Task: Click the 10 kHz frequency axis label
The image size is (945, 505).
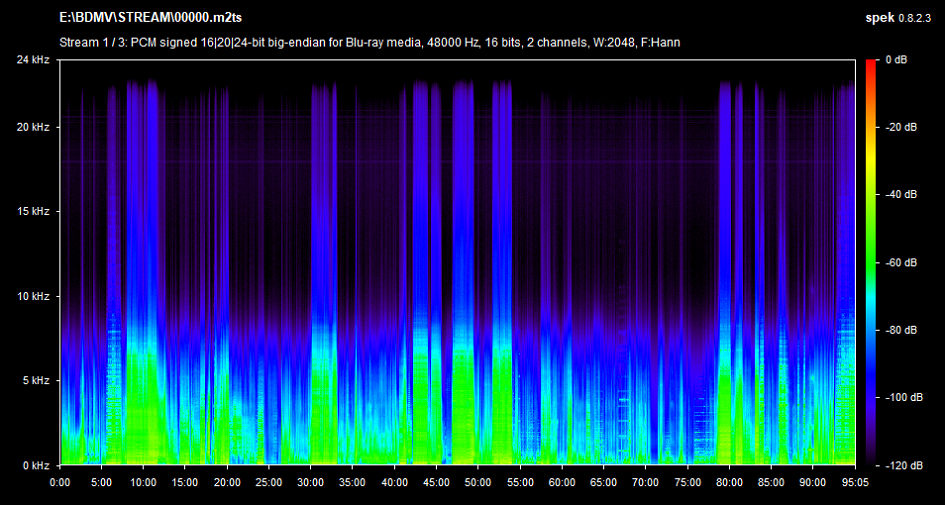Action: click(x=34, y=297)
